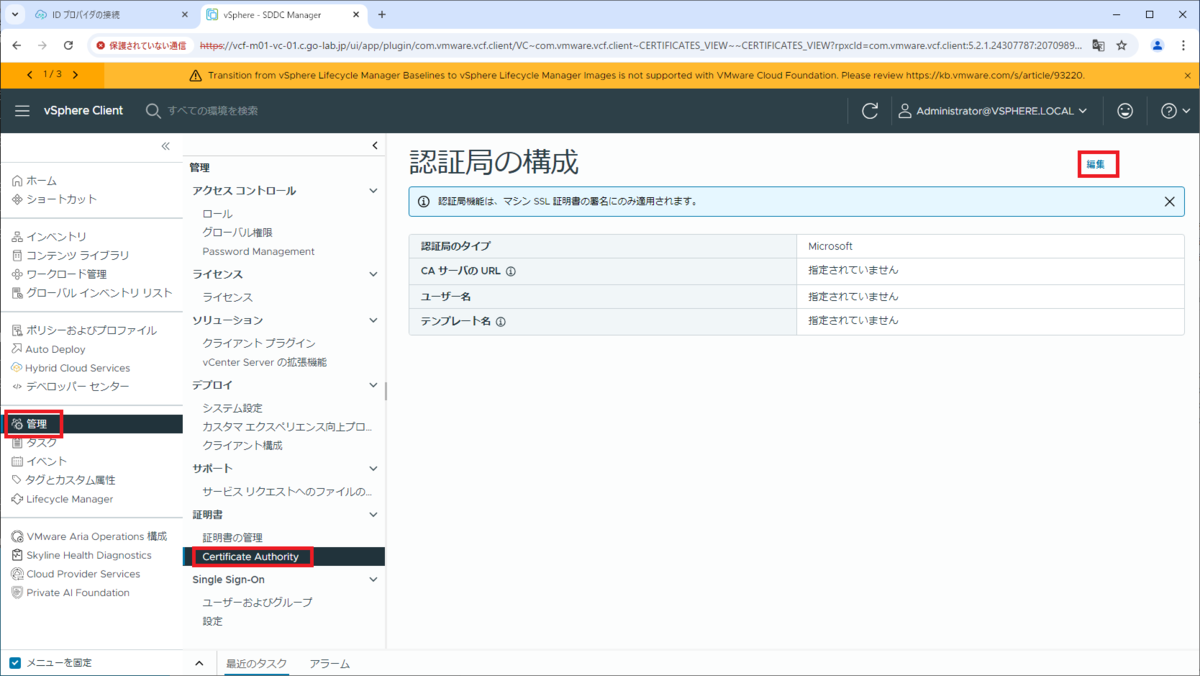The image size is (1200, 676).
Task: Click the refresh icon in header
Action: point(870,111)
